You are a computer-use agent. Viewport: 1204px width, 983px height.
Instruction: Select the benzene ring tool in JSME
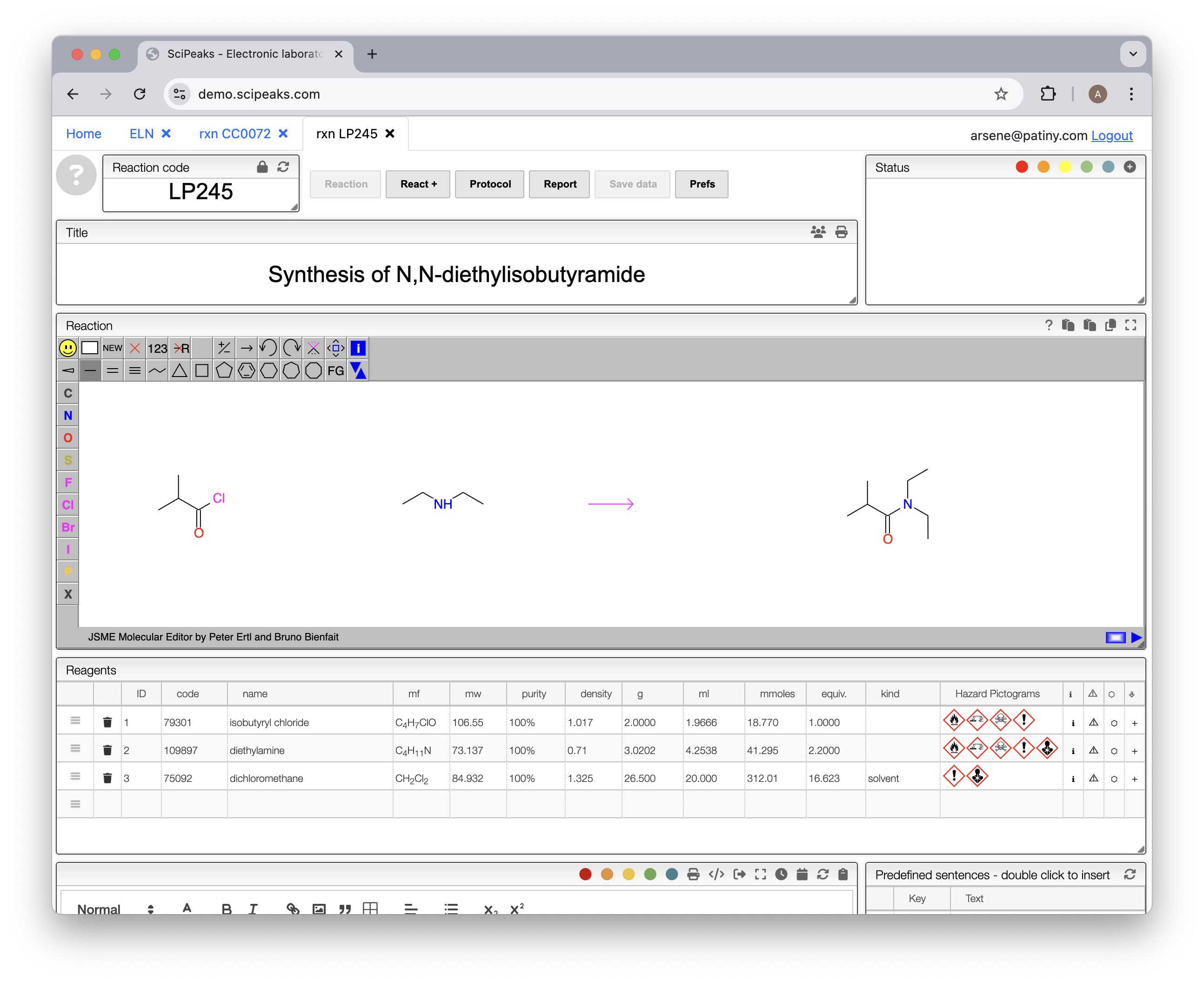click(246, 371)
